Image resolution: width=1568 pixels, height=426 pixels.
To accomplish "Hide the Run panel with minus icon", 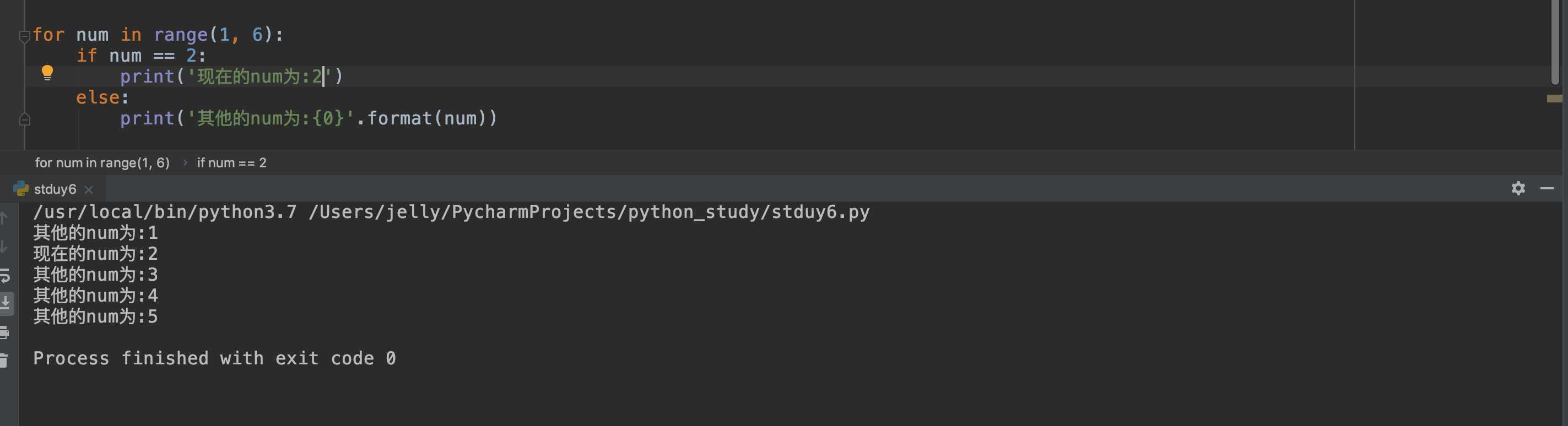I will [1547, 188].
